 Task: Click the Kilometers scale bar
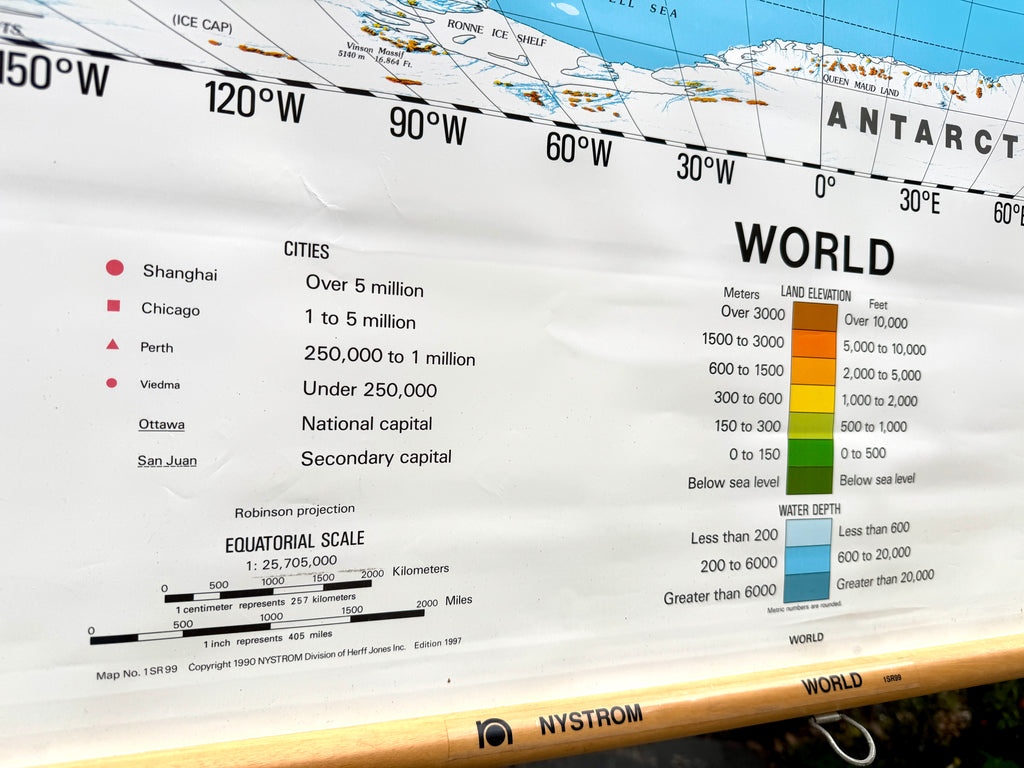[x=268, y=591]
